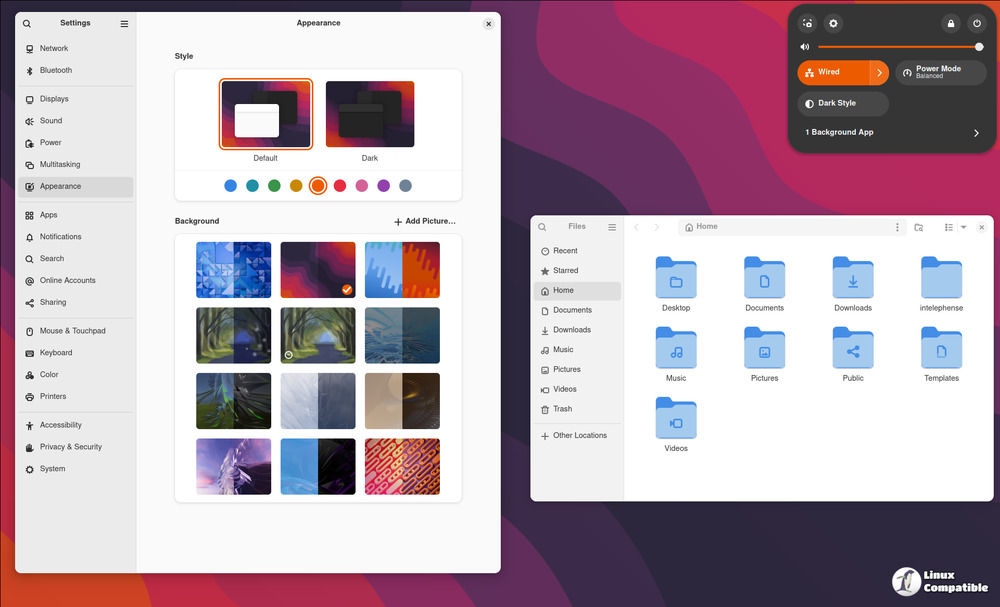1000x607 pixels.
Task: Open the Settings hamburger menu
Action: 124,23
